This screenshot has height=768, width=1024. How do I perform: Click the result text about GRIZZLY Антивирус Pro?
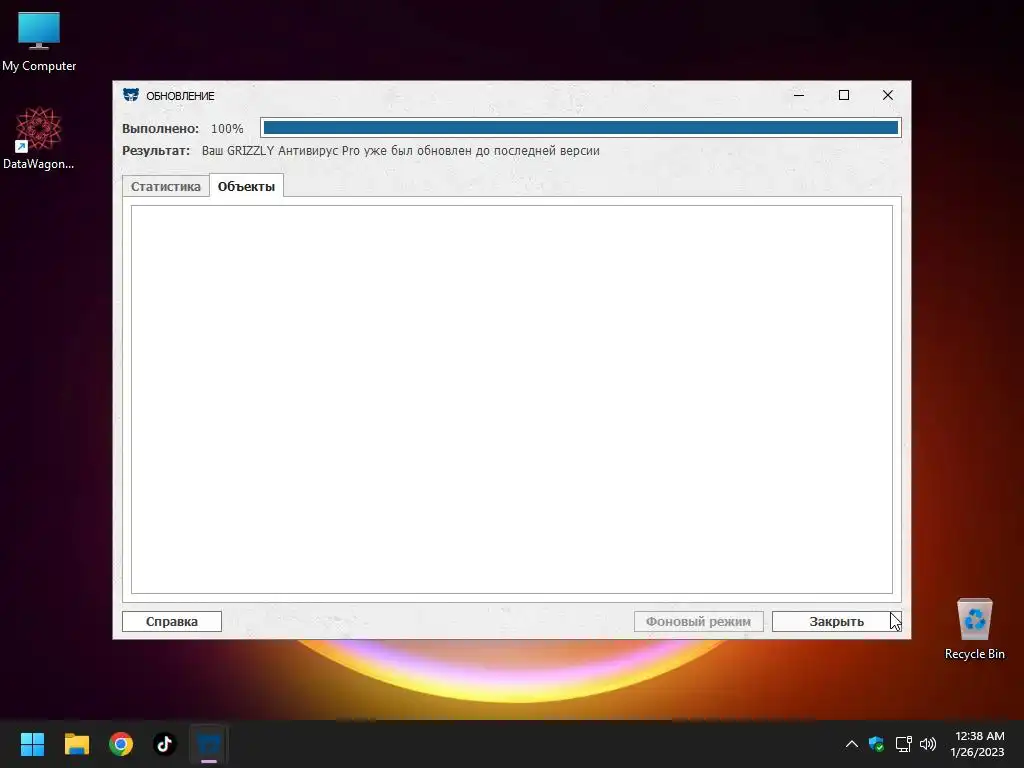pos(400,151)
